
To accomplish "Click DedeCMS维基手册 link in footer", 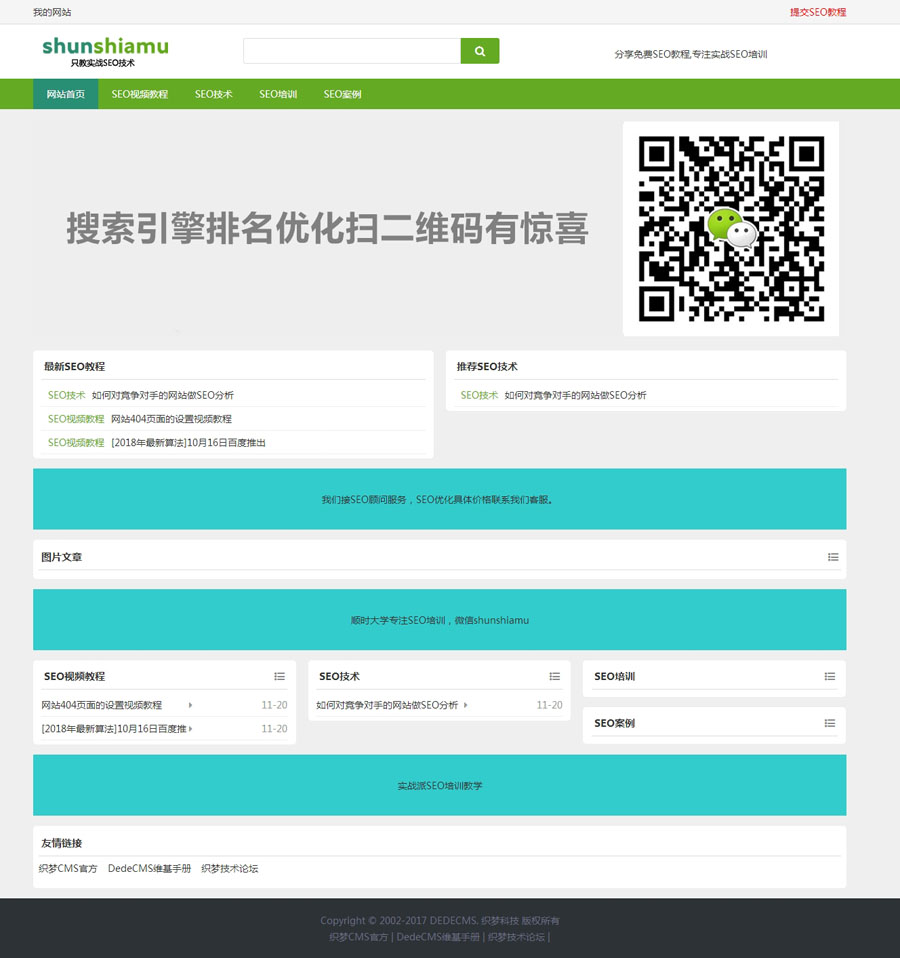I will (438, 937).
